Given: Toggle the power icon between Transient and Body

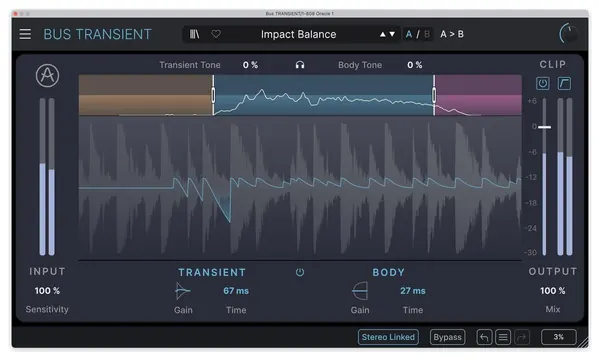Looking at the screenshot, I should pyautogui.click(x=300, y=272).
